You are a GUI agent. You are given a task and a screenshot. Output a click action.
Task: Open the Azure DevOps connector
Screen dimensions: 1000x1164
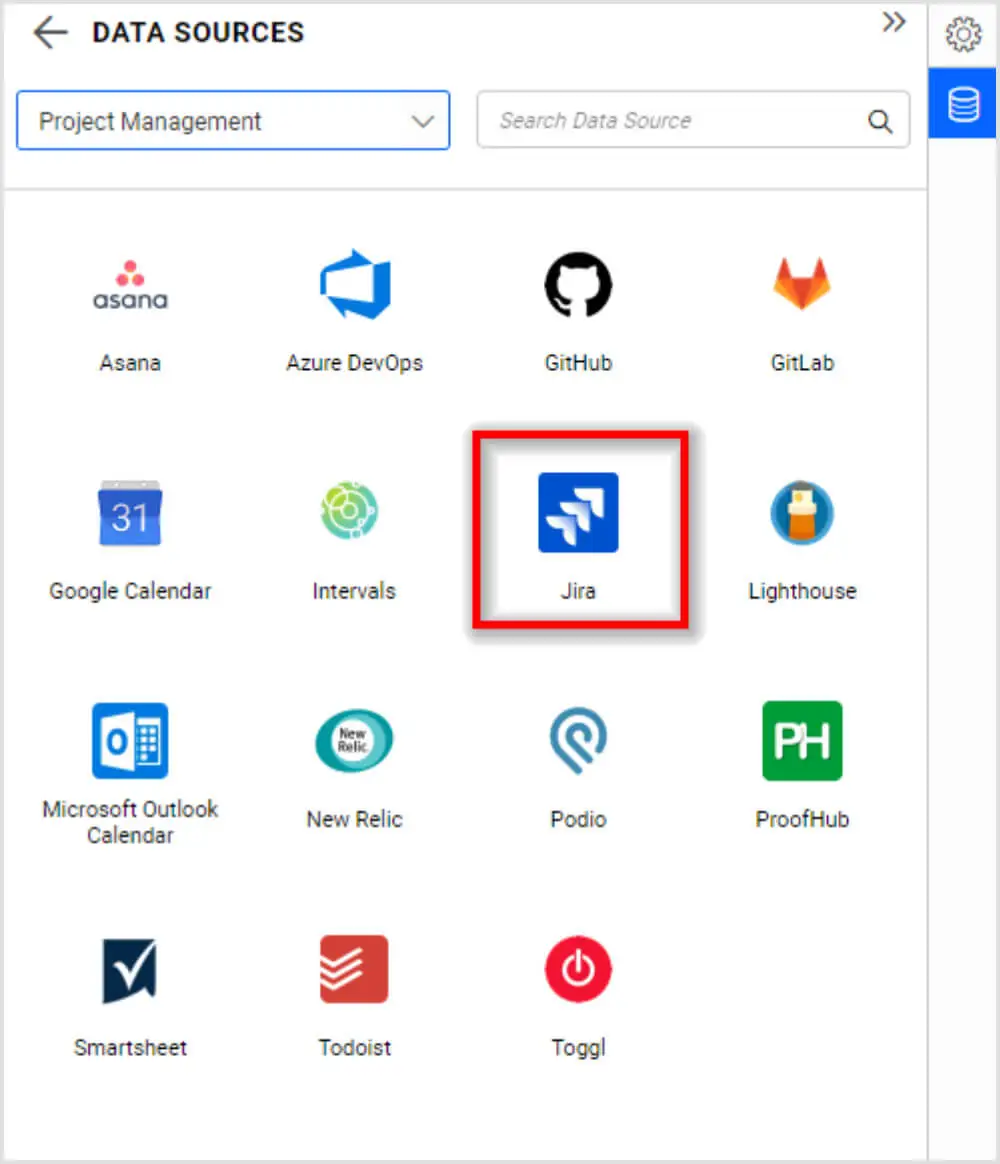[x=354, y=286]
